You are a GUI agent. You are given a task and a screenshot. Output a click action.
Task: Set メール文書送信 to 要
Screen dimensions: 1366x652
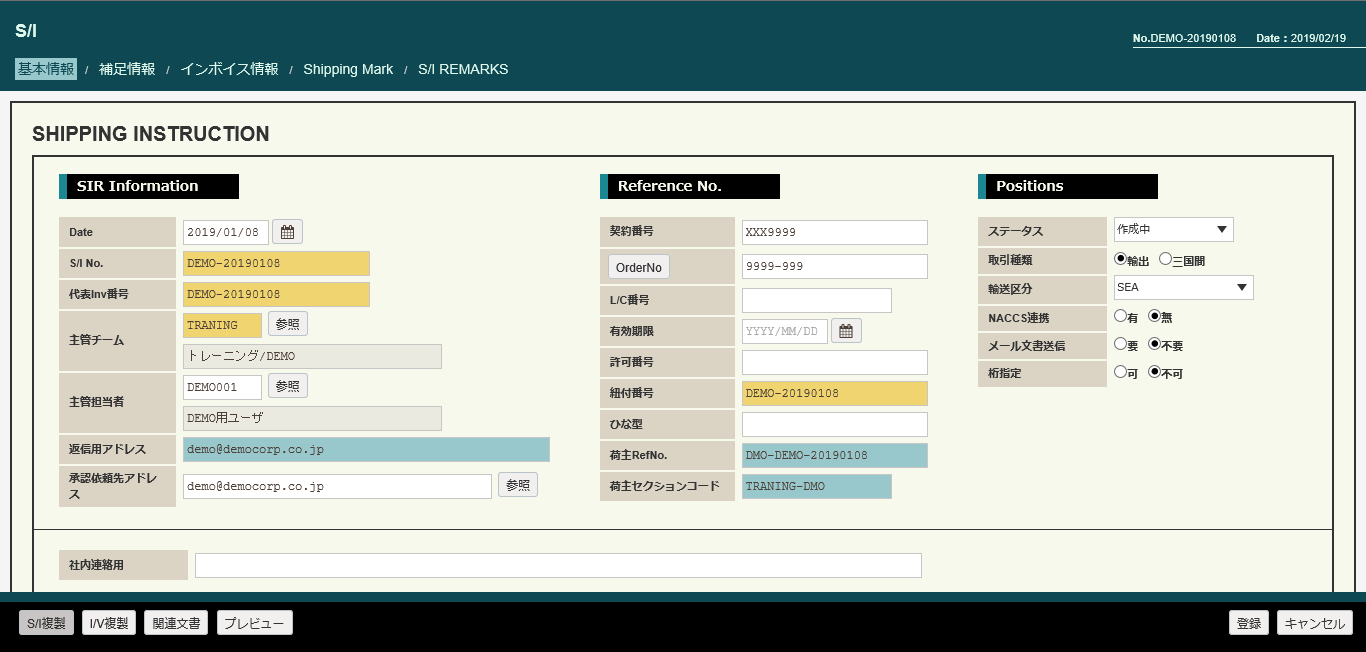1120,344
